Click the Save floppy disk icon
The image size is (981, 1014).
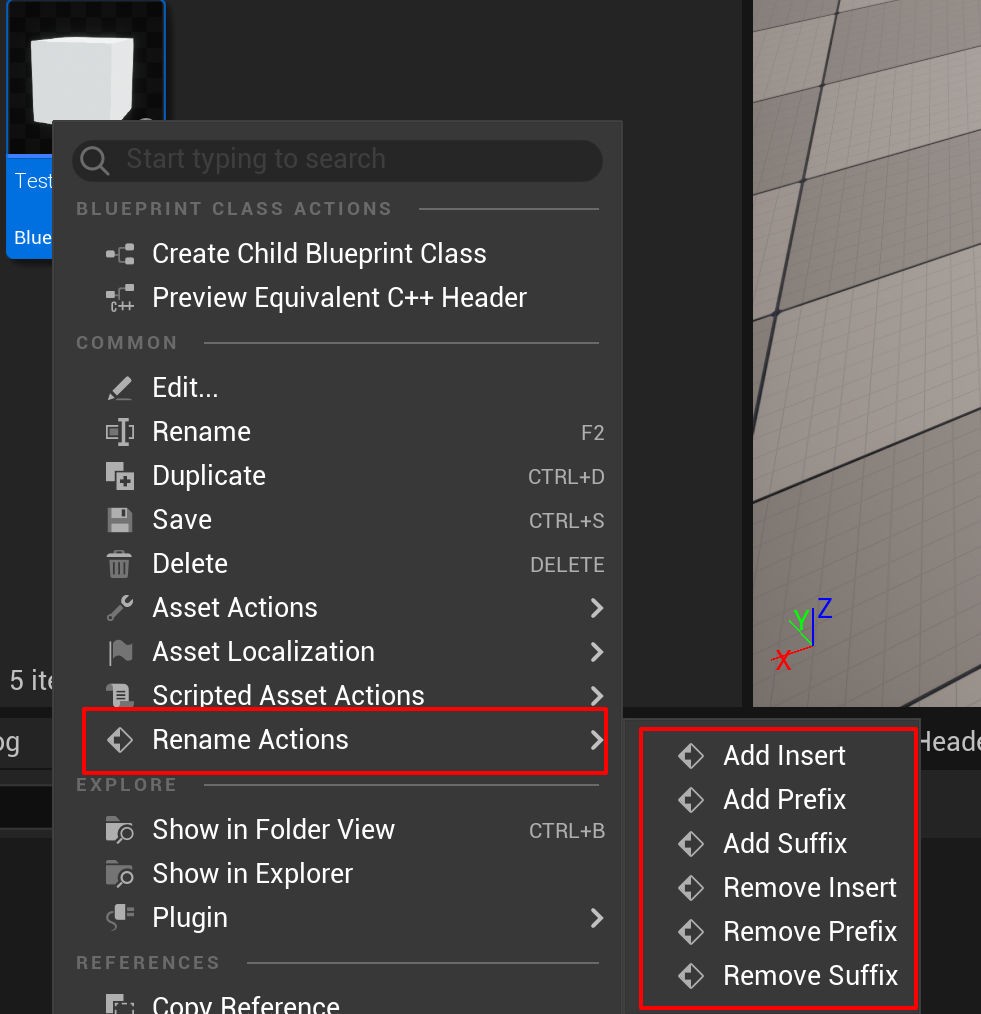tap(120, 520)
